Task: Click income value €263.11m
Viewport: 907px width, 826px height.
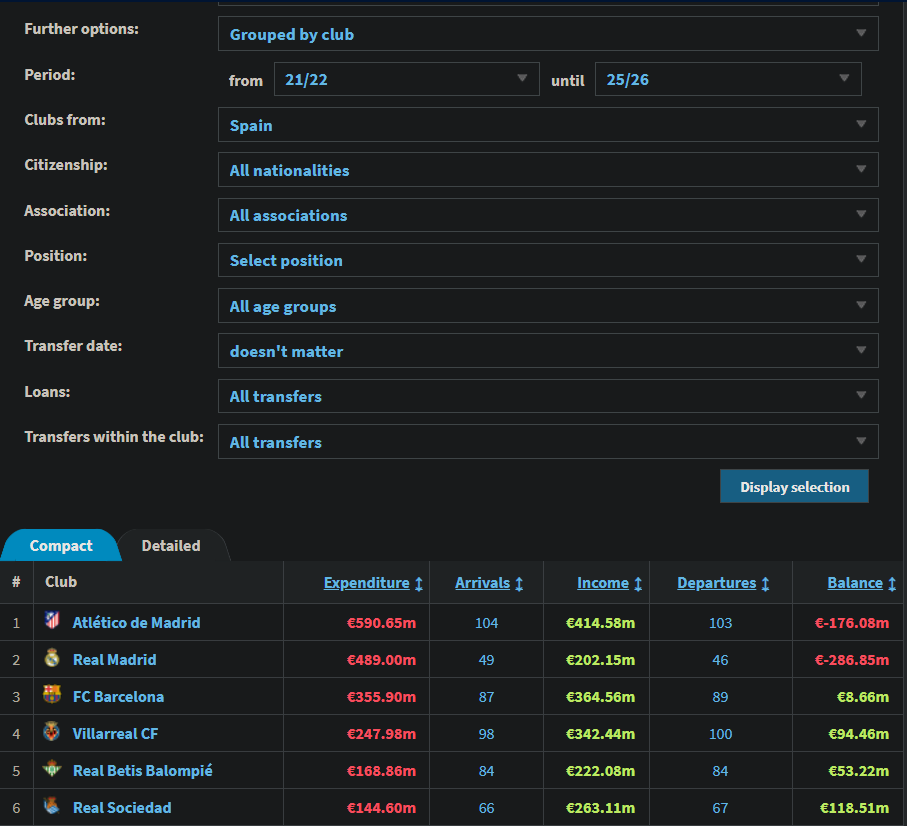Action: [x=600, y=808]
